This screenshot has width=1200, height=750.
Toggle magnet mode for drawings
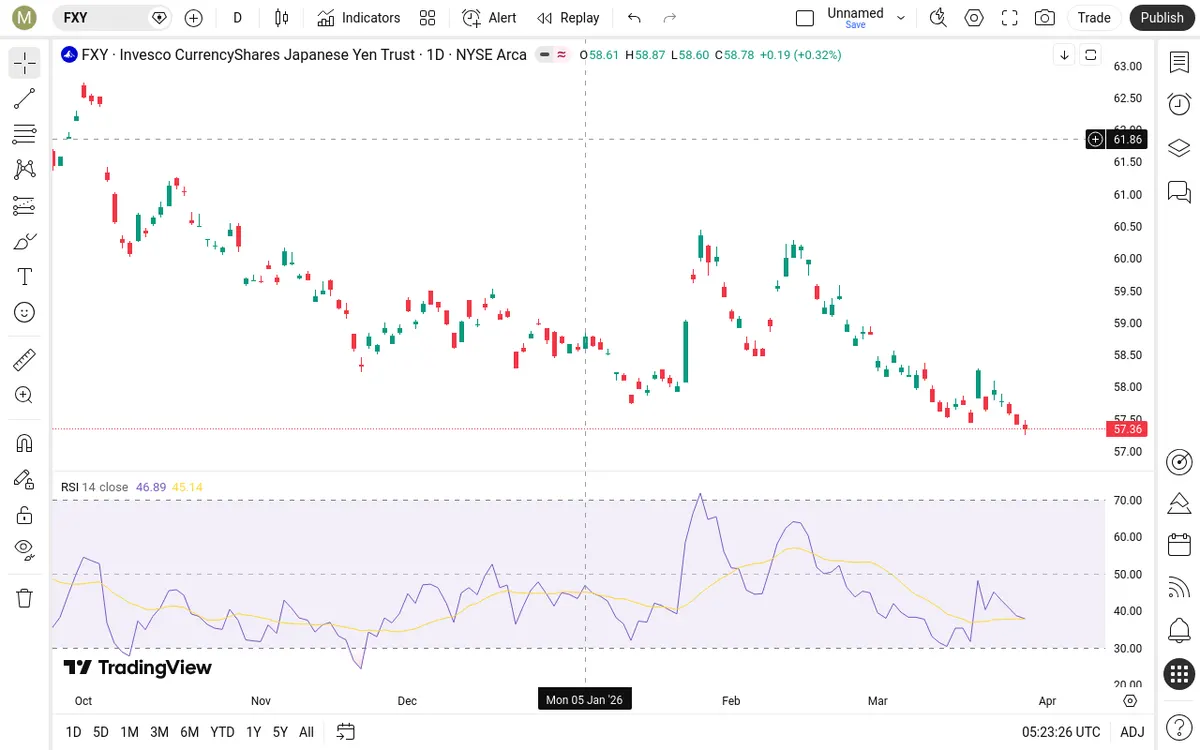pos(25,442)
